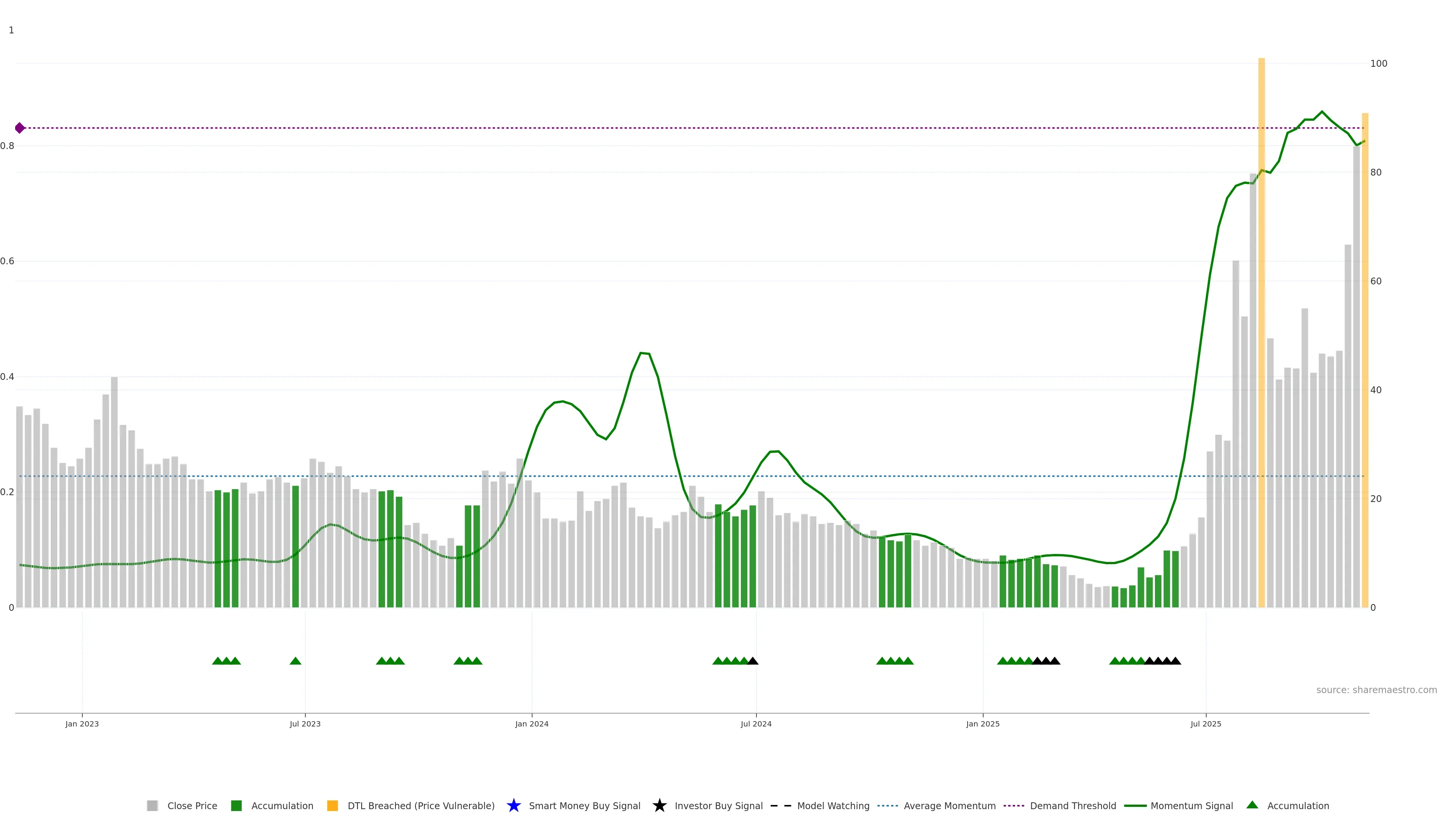
Task: Click the Jan 2023 axis label
Action: (x=82, y=723)
